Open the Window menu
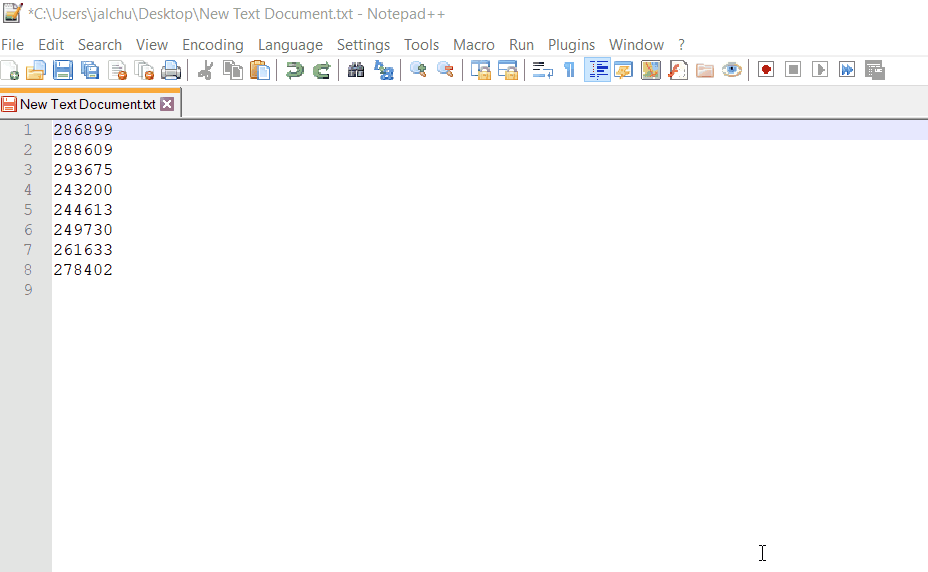Screen dimensions: 928x572 click(636, 45)
